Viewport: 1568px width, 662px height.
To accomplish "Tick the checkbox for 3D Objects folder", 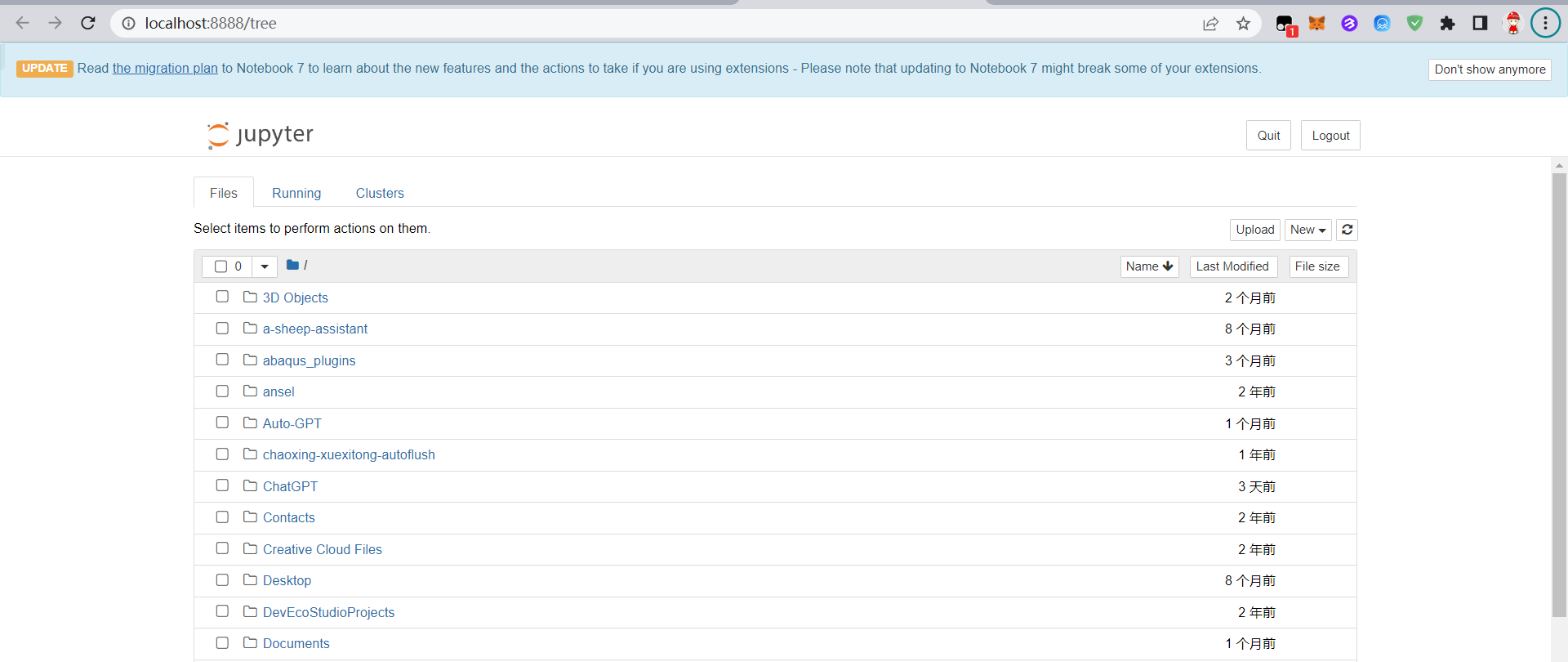I will coord(222,297).
